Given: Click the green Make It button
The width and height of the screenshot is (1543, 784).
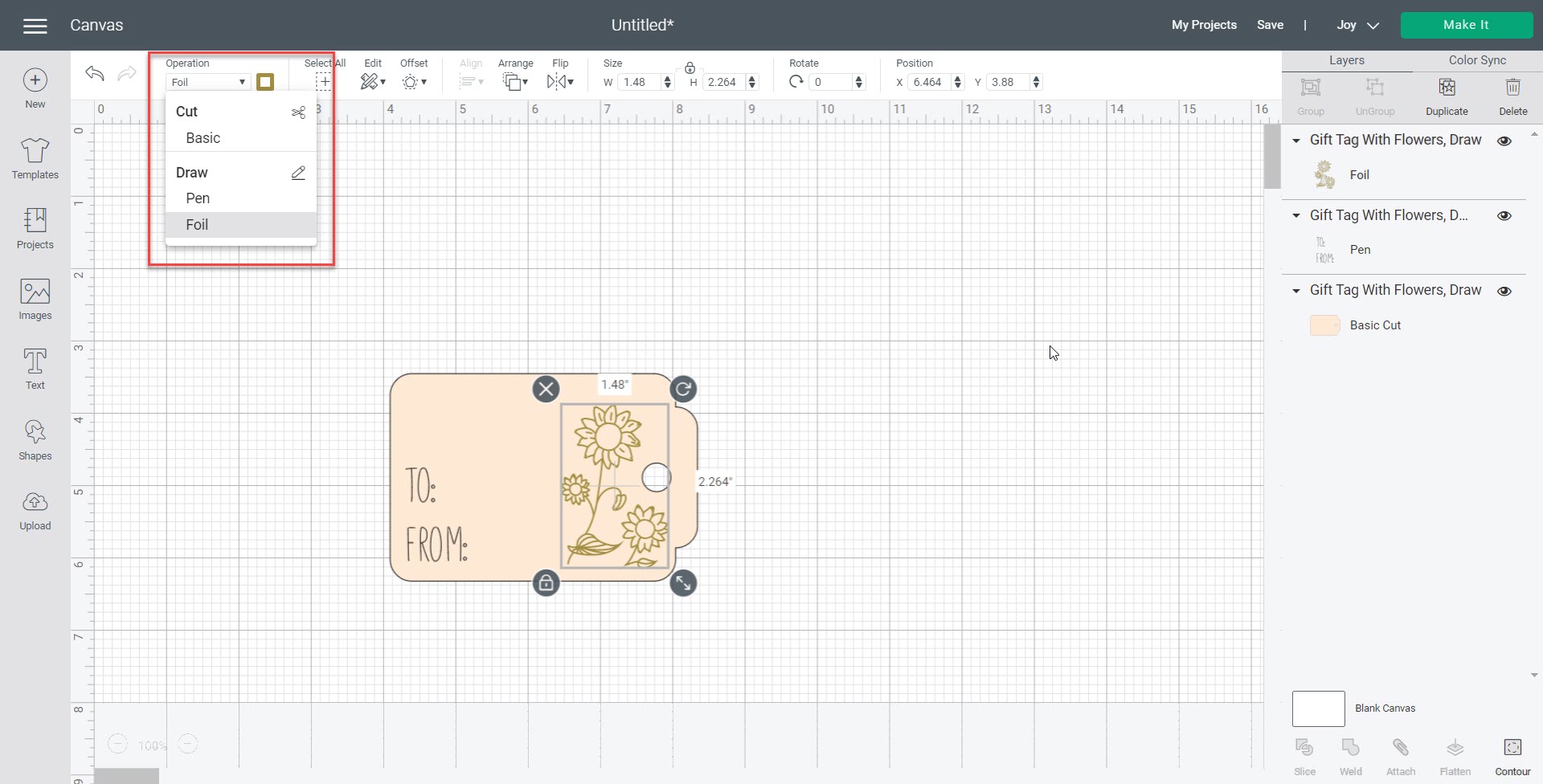Looking at the screenshot, I should click(x=1466, y=25).
